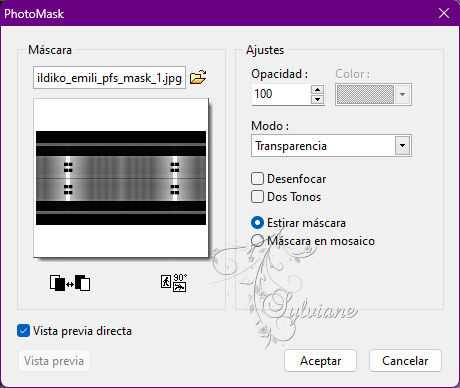Screen dimensions: 460x388
Task: Enable the Desenfocar checkbox
Action: (257, 179)
